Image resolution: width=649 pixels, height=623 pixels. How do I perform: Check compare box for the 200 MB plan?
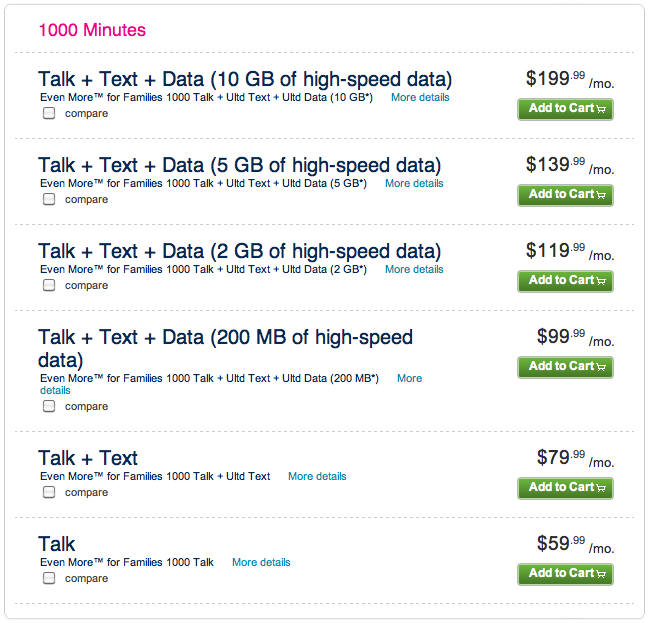pyautogui.click(x=49, y=407)
